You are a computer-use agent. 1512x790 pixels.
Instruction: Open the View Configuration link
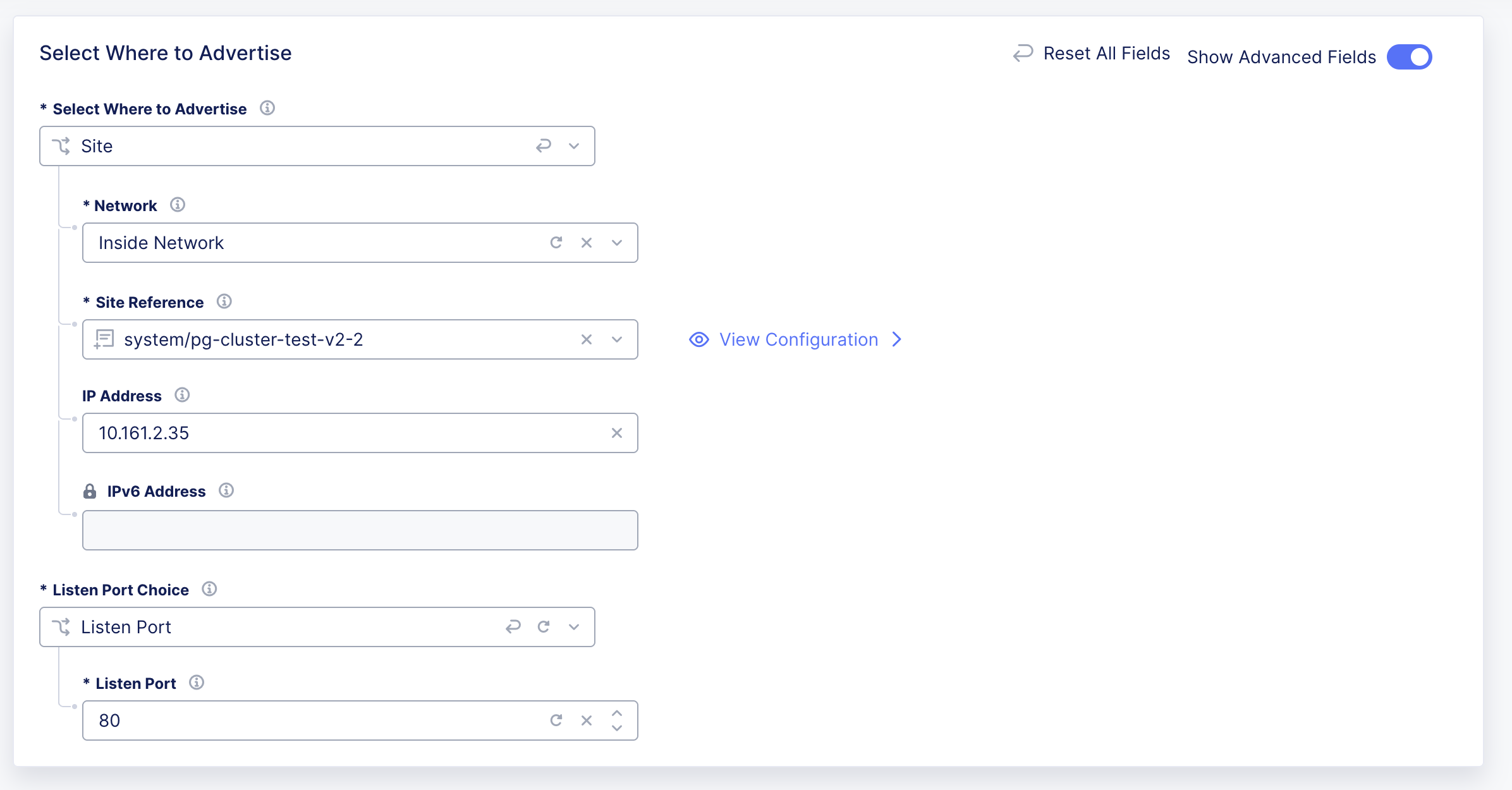798,339
